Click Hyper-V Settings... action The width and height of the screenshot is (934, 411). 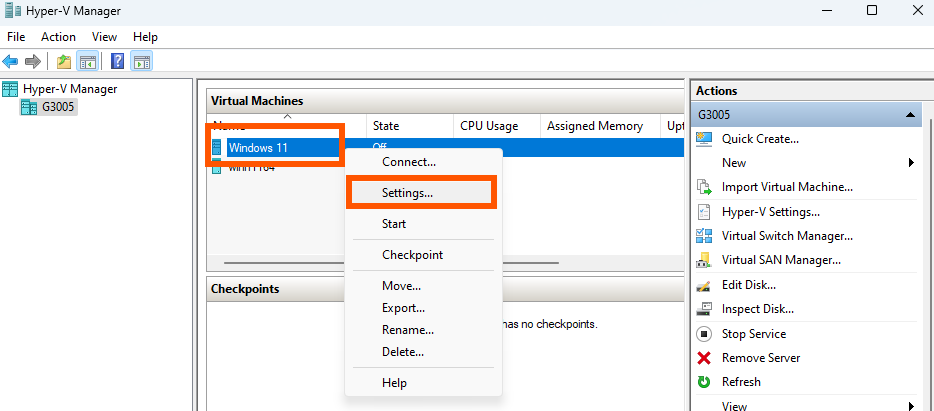pos(771,211)
